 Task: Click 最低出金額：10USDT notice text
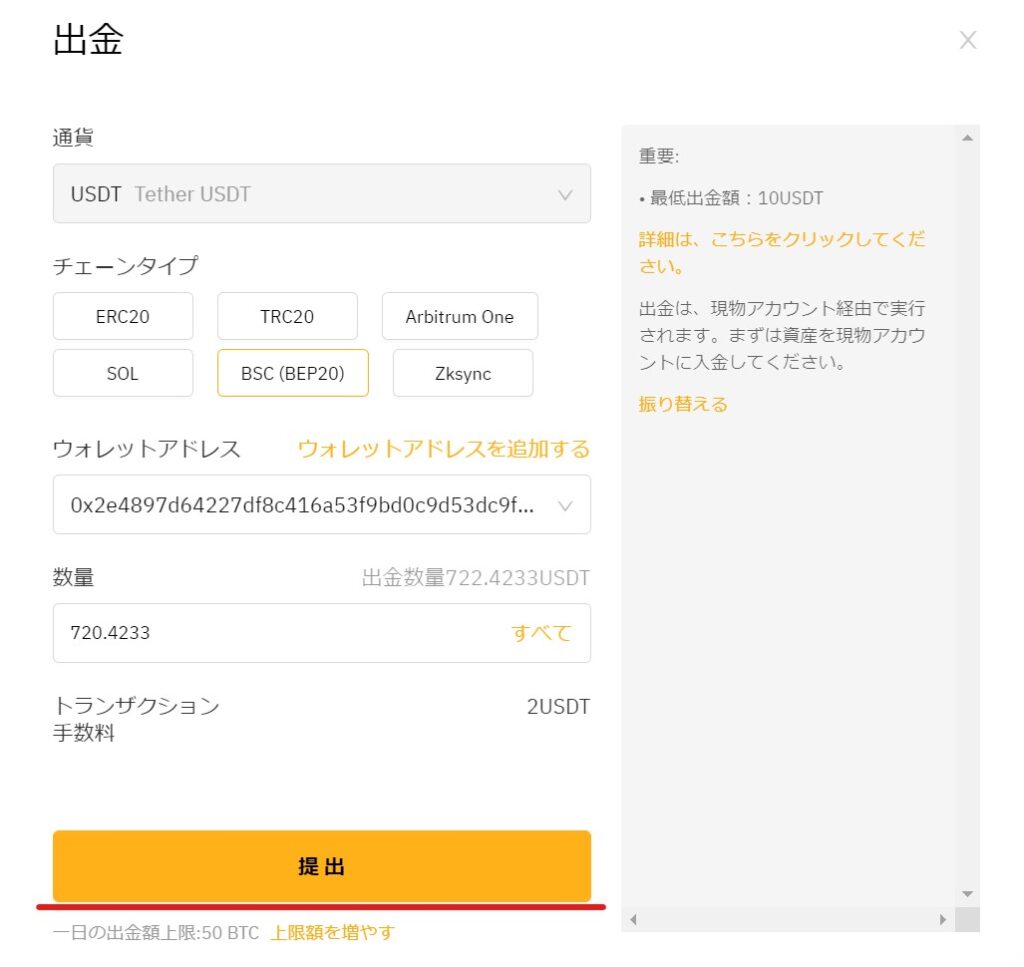[736, 198]
